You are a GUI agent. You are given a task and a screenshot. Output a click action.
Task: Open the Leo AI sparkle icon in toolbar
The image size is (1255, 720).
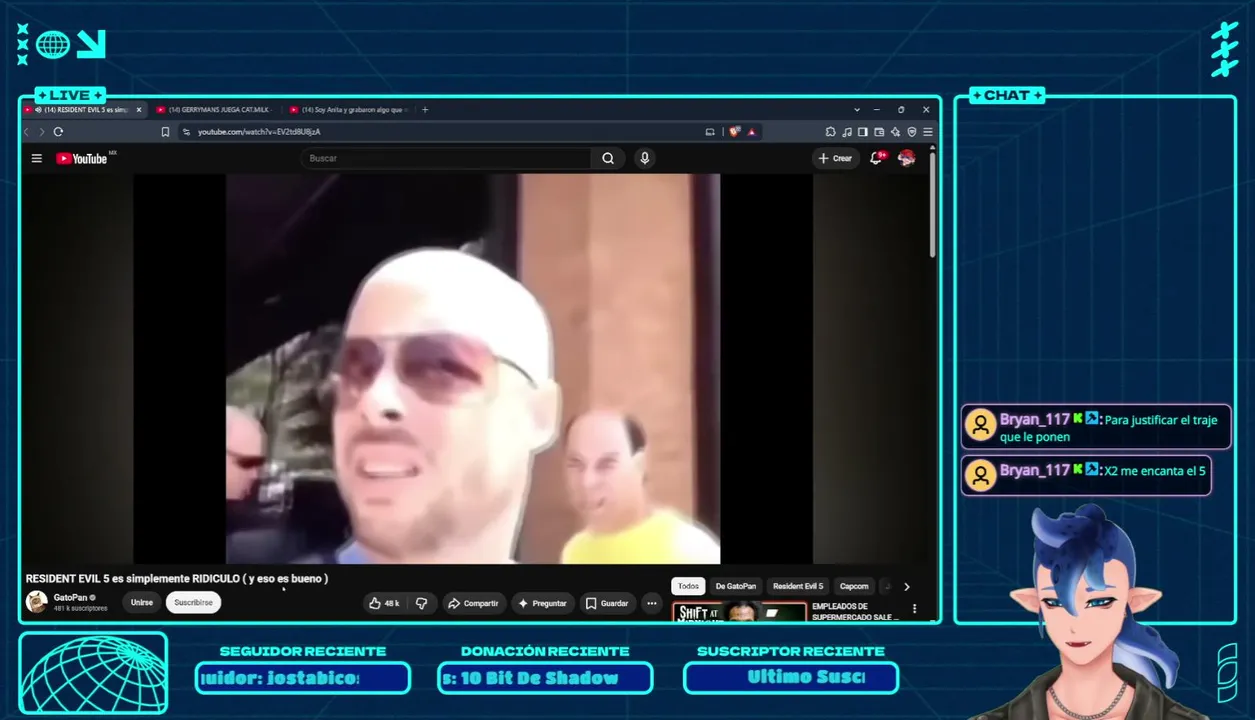tap(896, 132)
